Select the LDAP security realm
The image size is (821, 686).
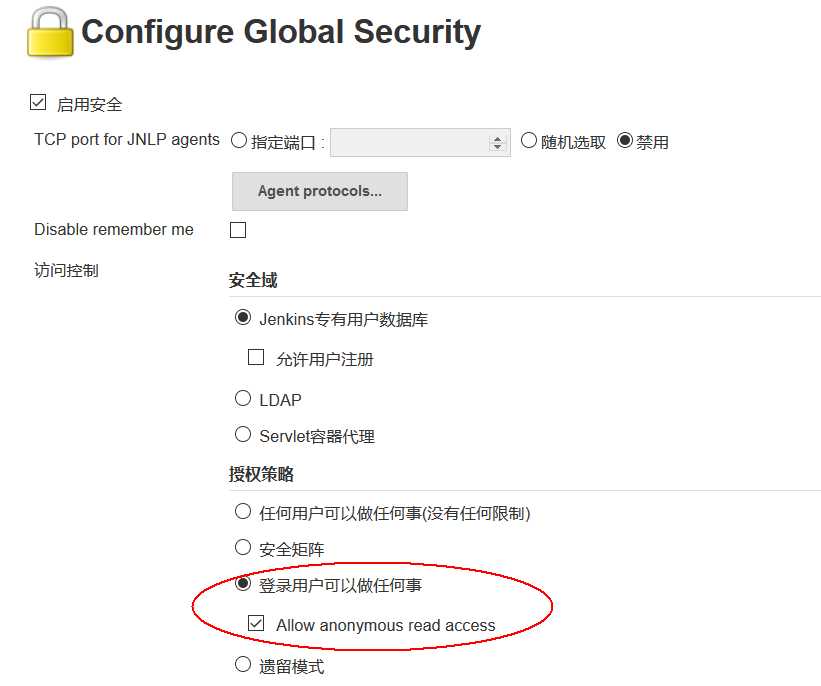tap(242, 398)
